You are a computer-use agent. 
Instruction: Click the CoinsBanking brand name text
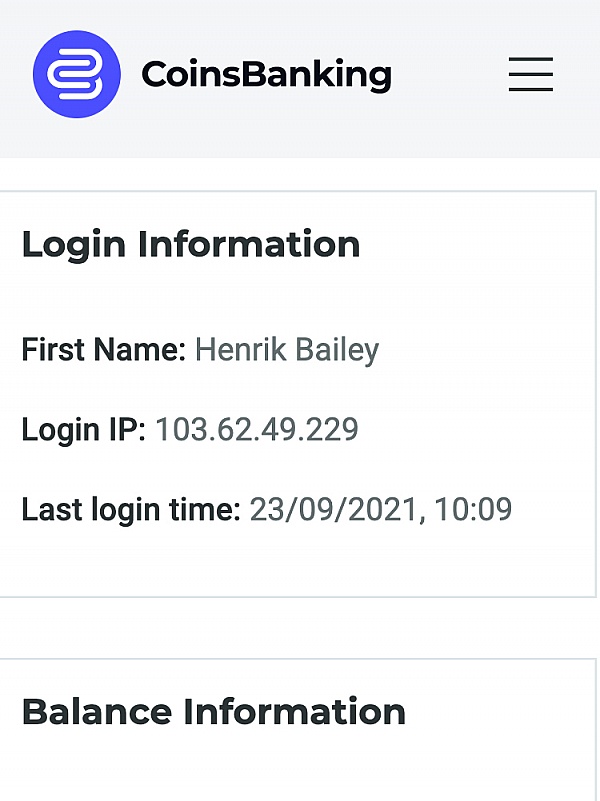266,75
